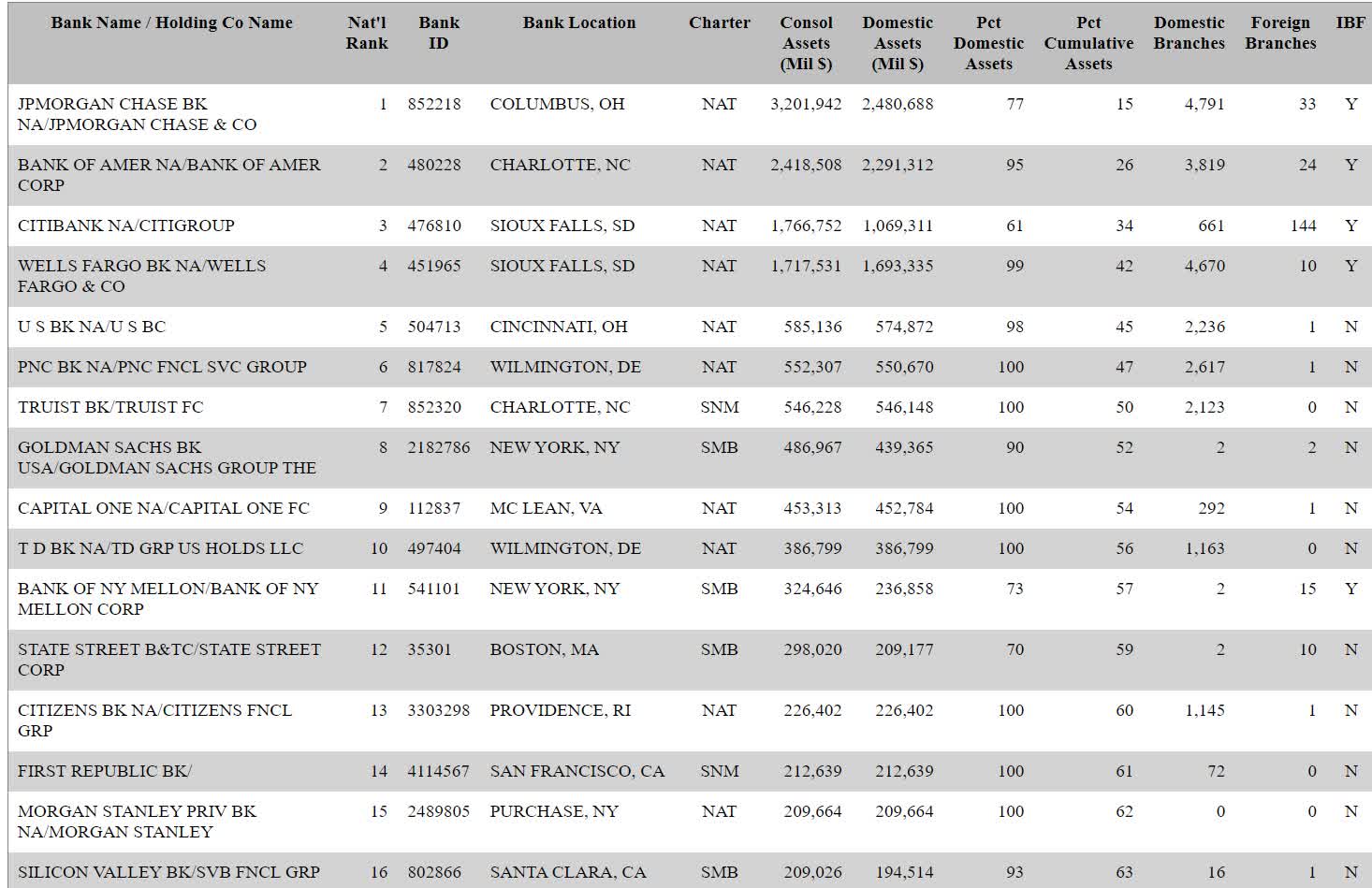The image size is (1372, 888).
Task: Click bank ID 3303298
Action: 439,710
